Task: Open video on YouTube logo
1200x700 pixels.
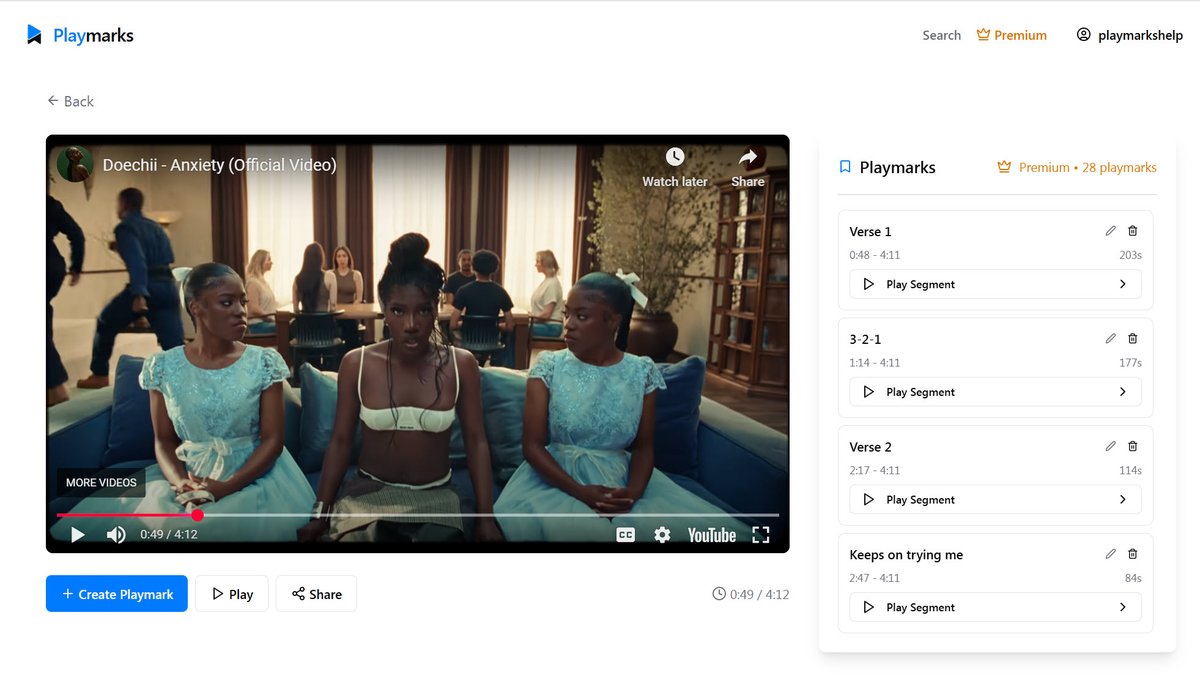Action: pyautogui.click(x=712, y=535)
